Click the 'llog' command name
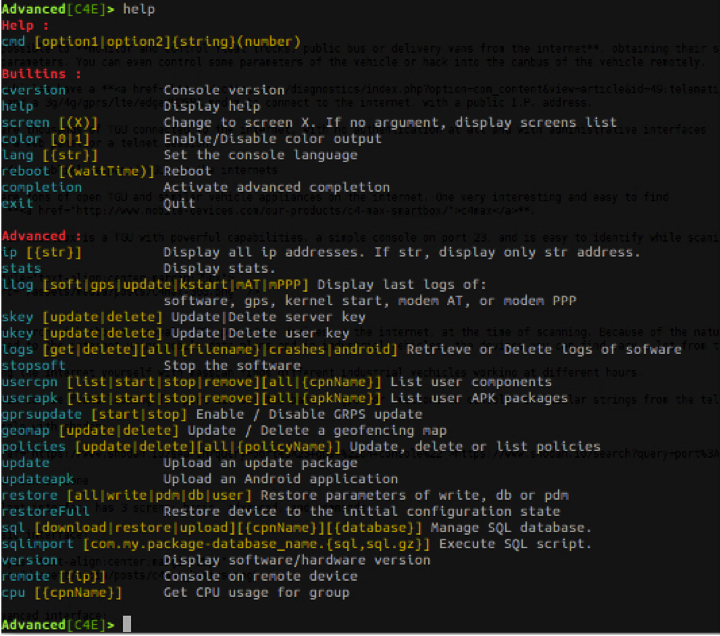Screen dimensions: 720x636 point(17,284)
